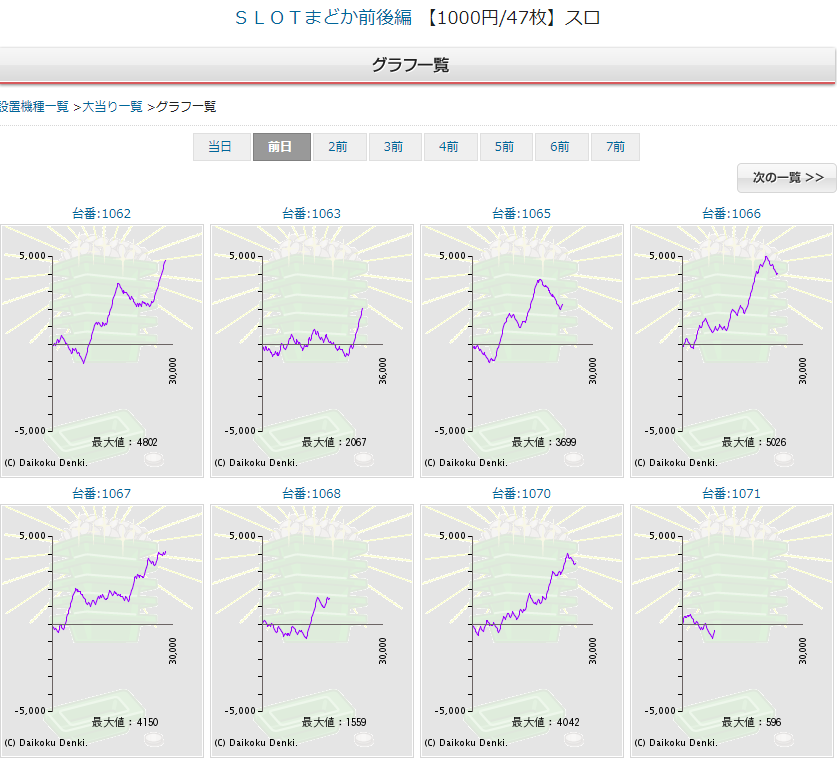The width and height of the screenshot is (837, 762).
Task: Open the 台番:1062 link
Action: (x=101, y=213)
